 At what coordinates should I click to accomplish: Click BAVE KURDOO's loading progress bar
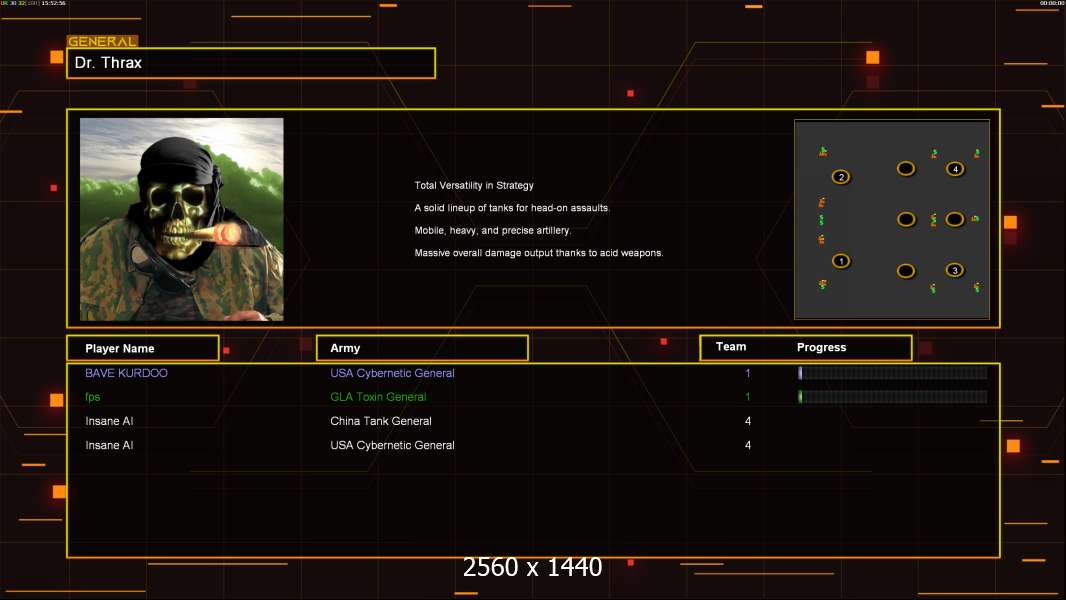pyautogui.click(x=893, y=372)
